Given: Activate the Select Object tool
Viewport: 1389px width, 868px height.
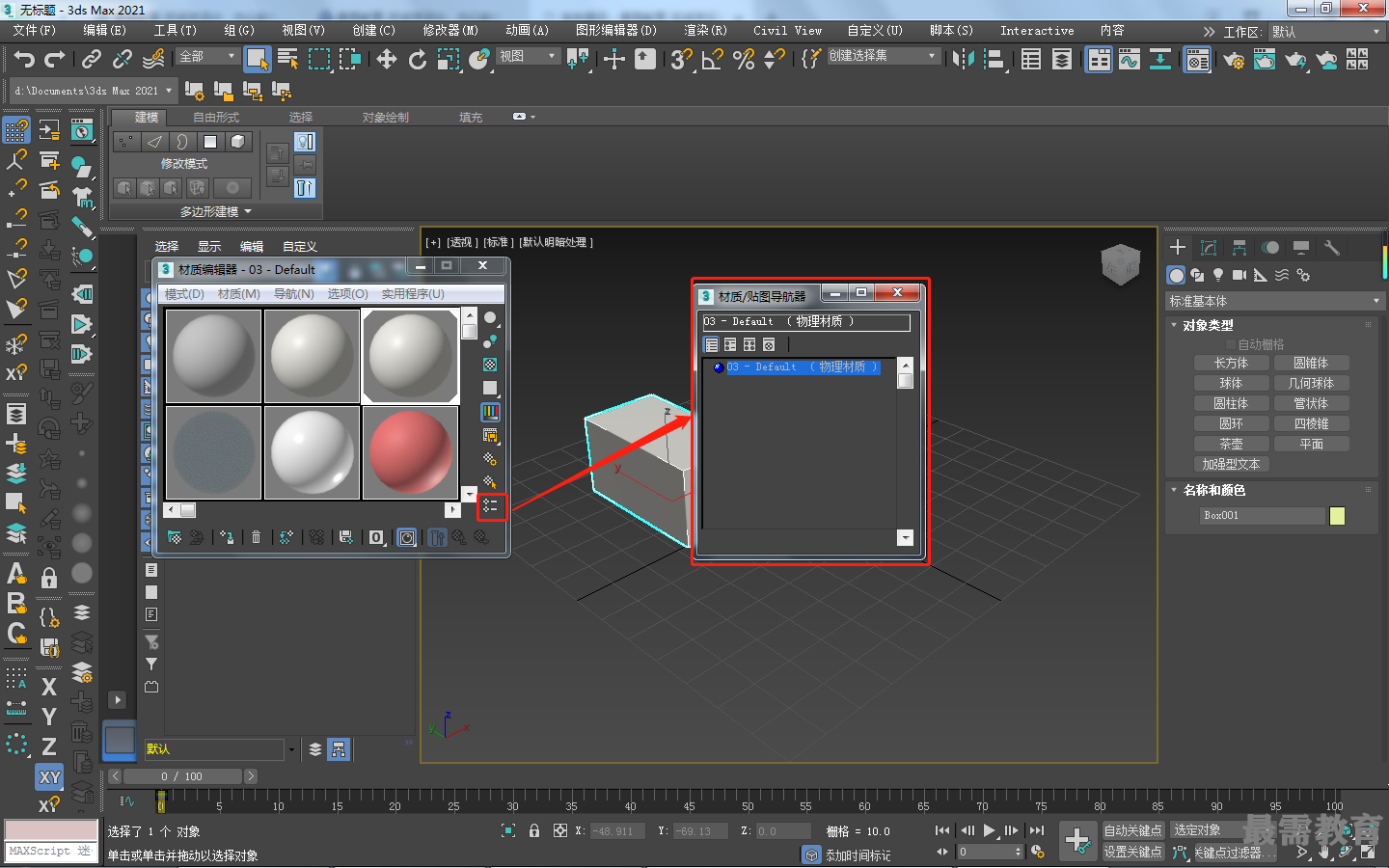Looking at the screenshot, I should pyautogui.click(x=257, y=60).
